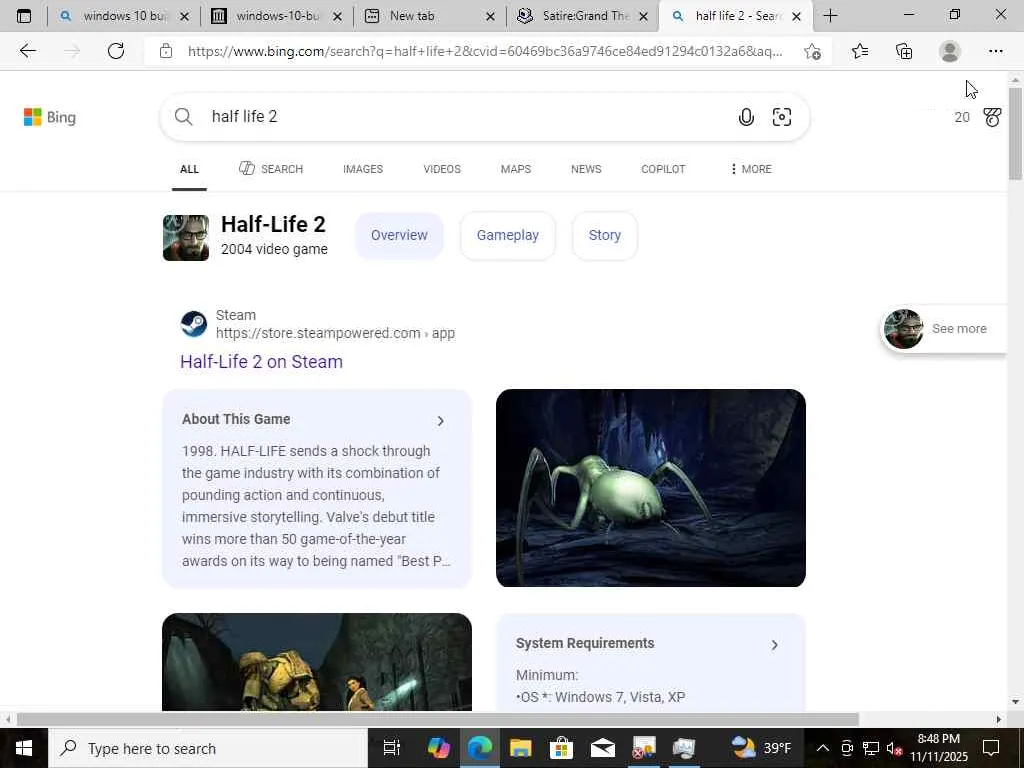Open Microsoft Rewards medal icon
This screenshot has width=1024, height=768.
pyautogui.click(x=992, y=117)
